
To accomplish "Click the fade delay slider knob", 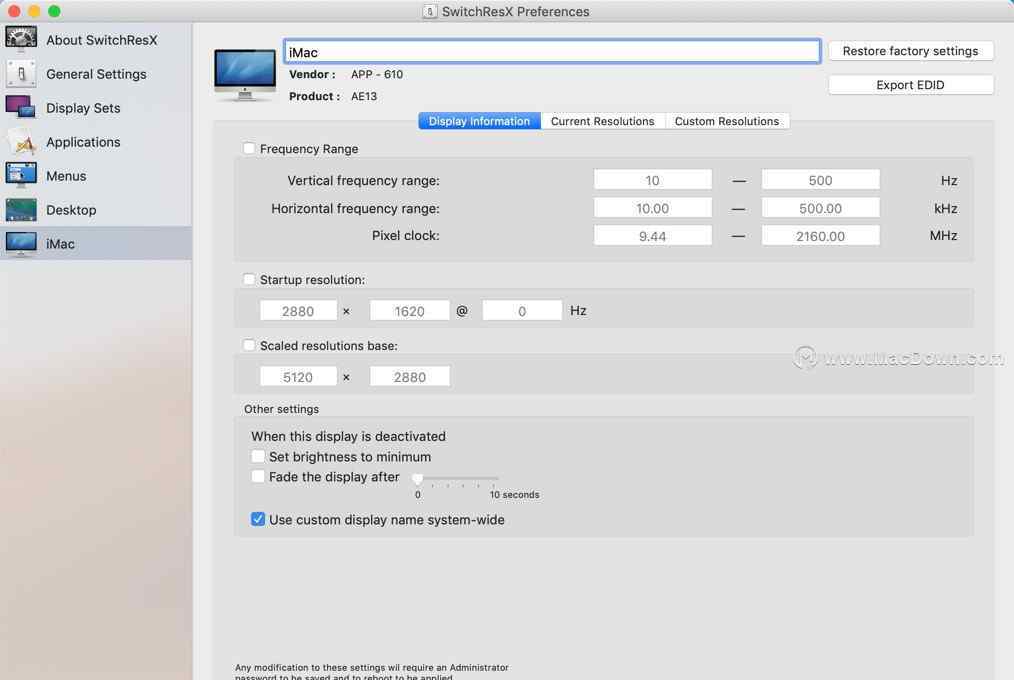I will (418, 478).
